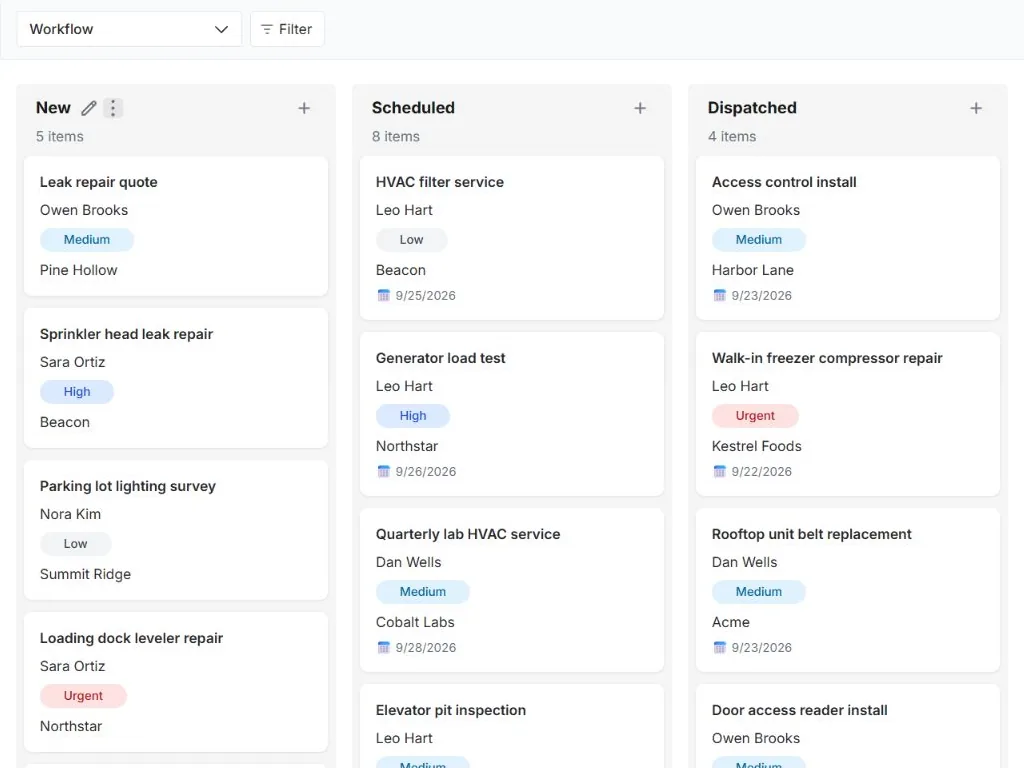Image resolution: width=1024 pixels, height=768 pixels.
Task: Add an item to the Dispatched column
Action: tap(976, 108)
